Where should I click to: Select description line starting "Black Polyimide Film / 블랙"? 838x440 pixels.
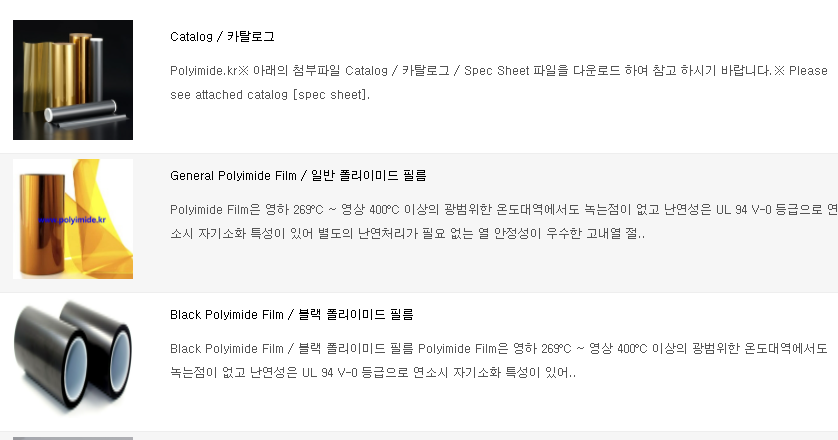pyautogui.click(x=499, y=349)
